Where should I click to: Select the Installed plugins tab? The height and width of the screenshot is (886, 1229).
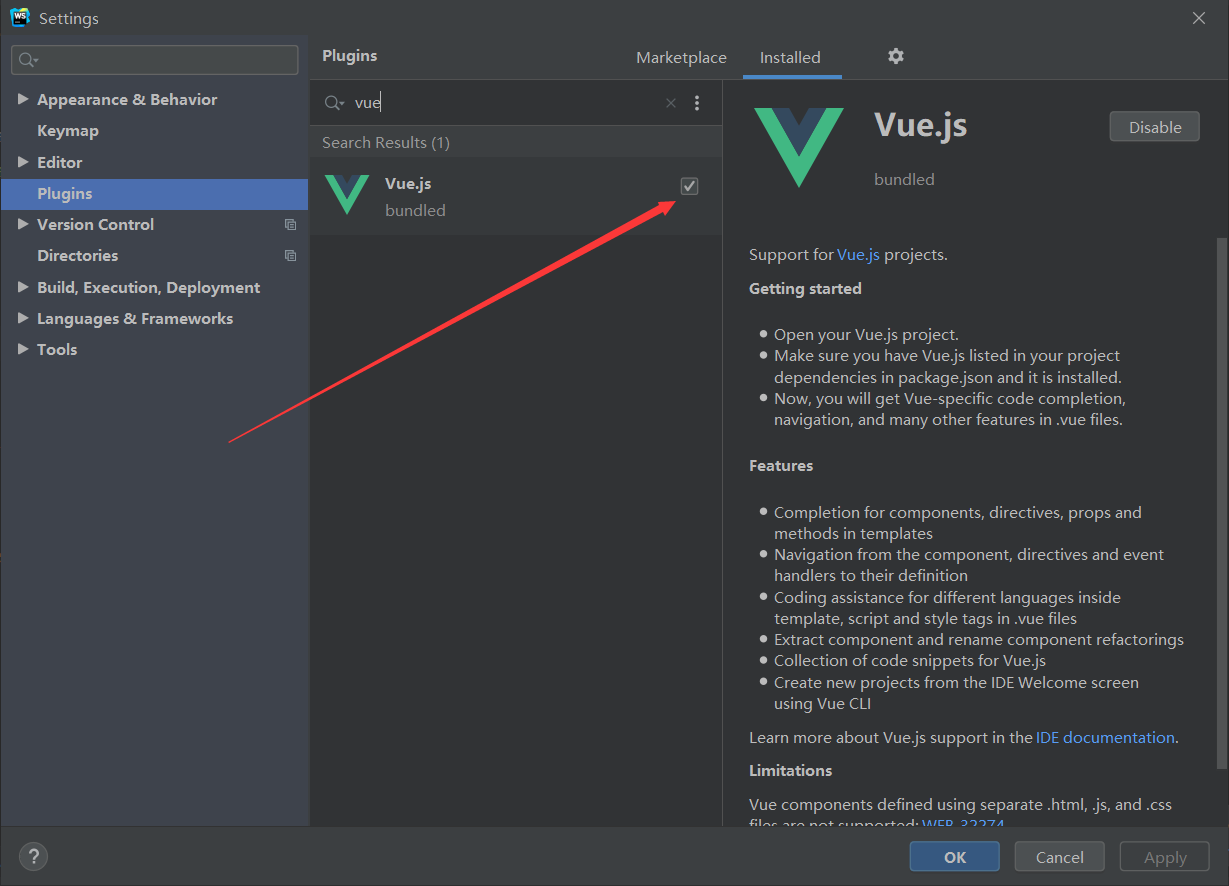[790, 58]
